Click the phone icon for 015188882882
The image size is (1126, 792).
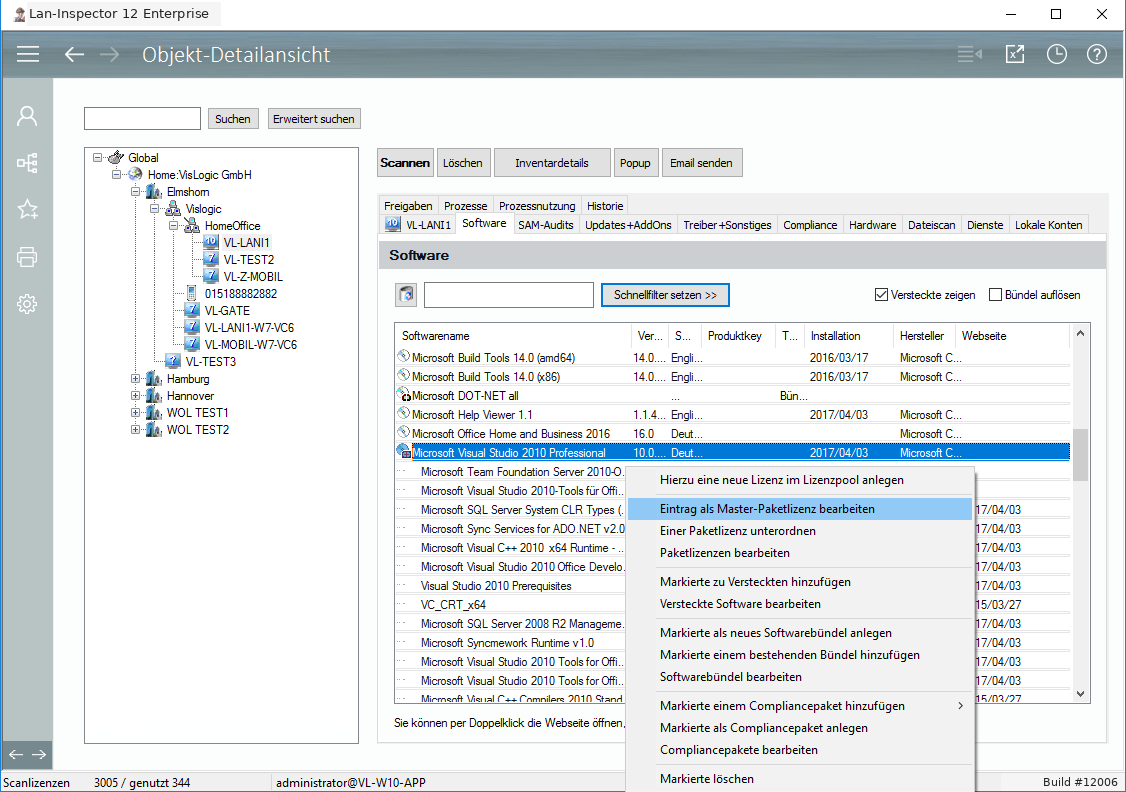click(192, 293)
